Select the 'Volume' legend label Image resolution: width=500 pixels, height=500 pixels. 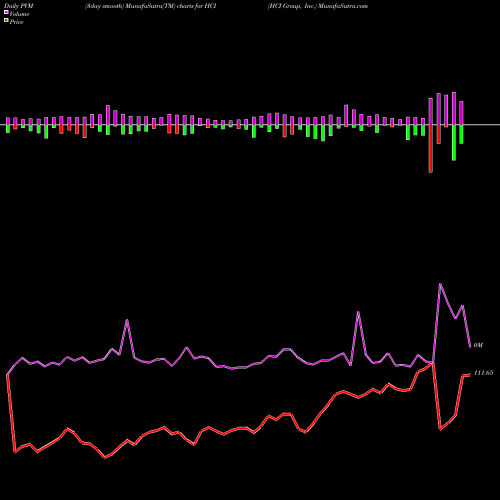click(19, 14)
